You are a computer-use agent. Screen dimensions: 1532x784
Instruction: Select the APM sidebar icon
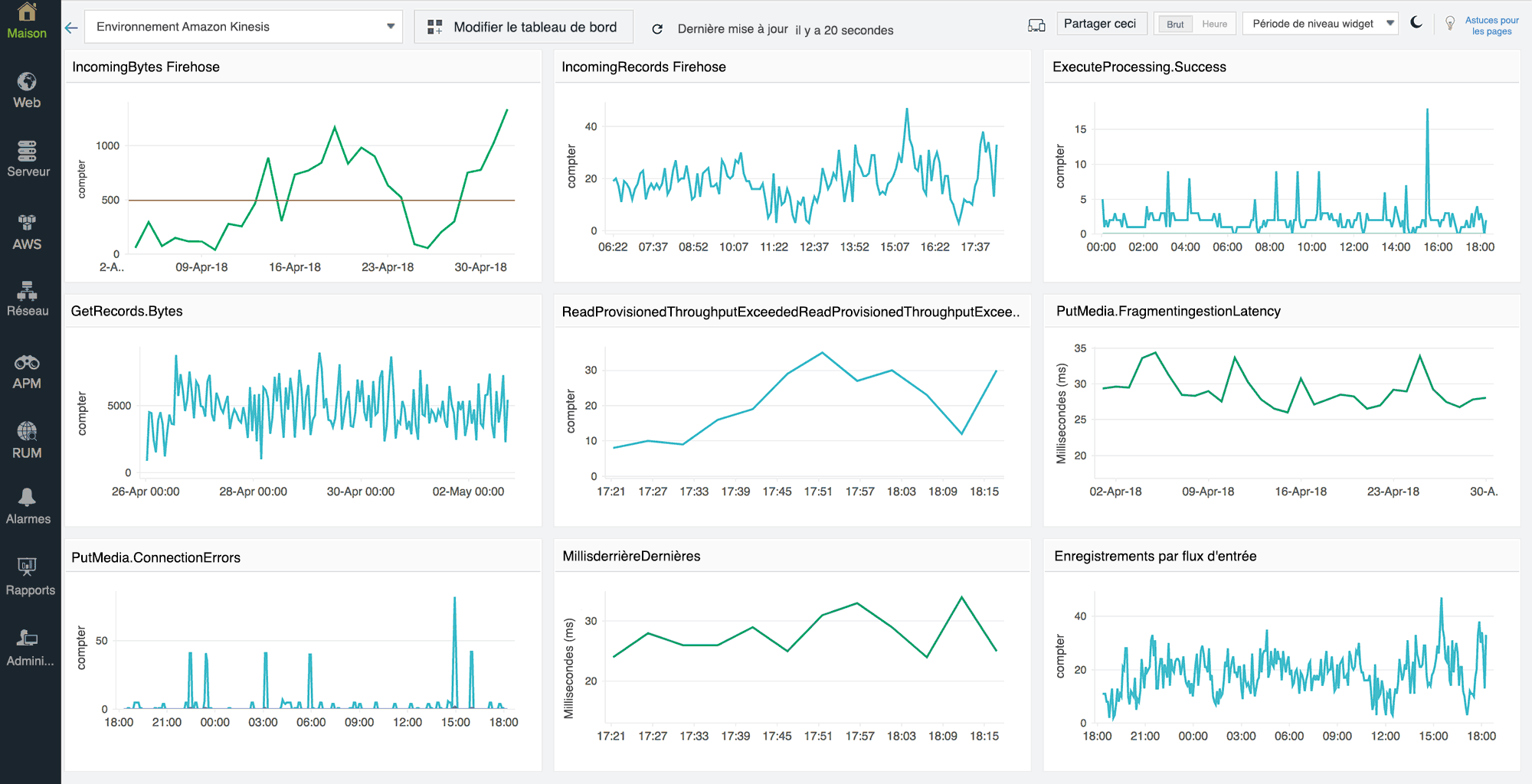(x=28, y=367)
